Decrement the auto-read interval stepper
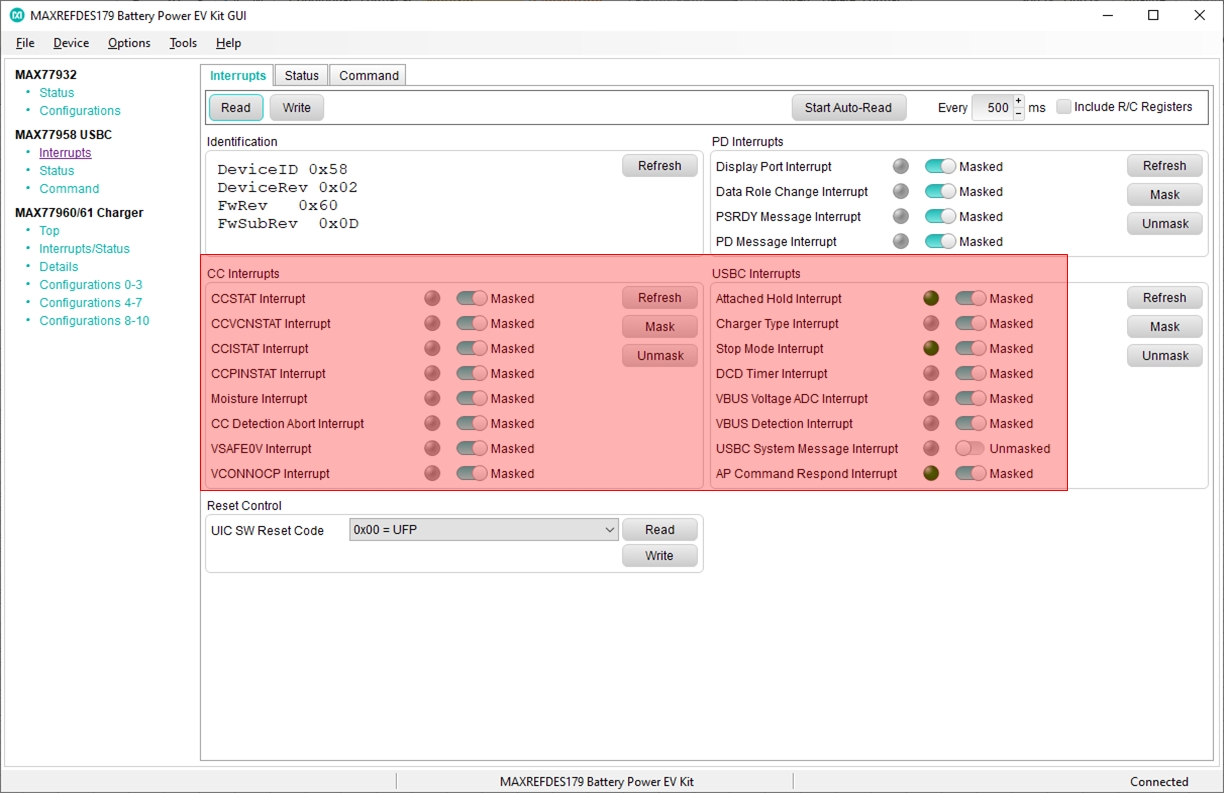 (1019, 113)
